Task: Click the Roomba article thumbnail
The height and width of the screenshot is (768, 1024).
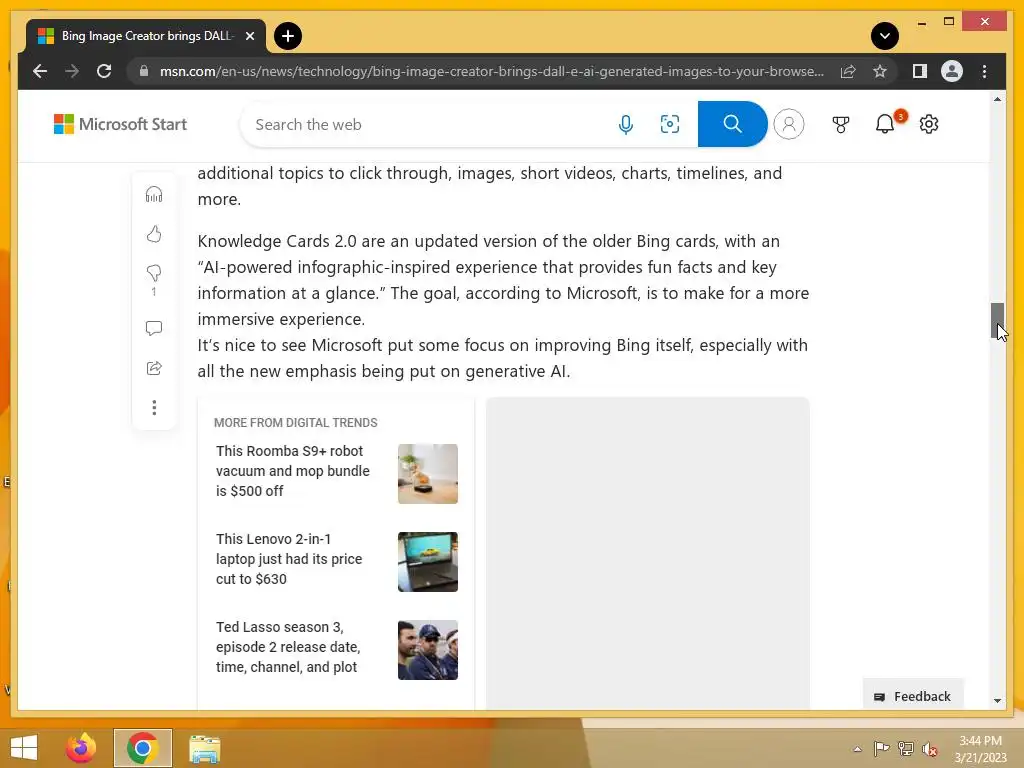Action: point(428,474)
